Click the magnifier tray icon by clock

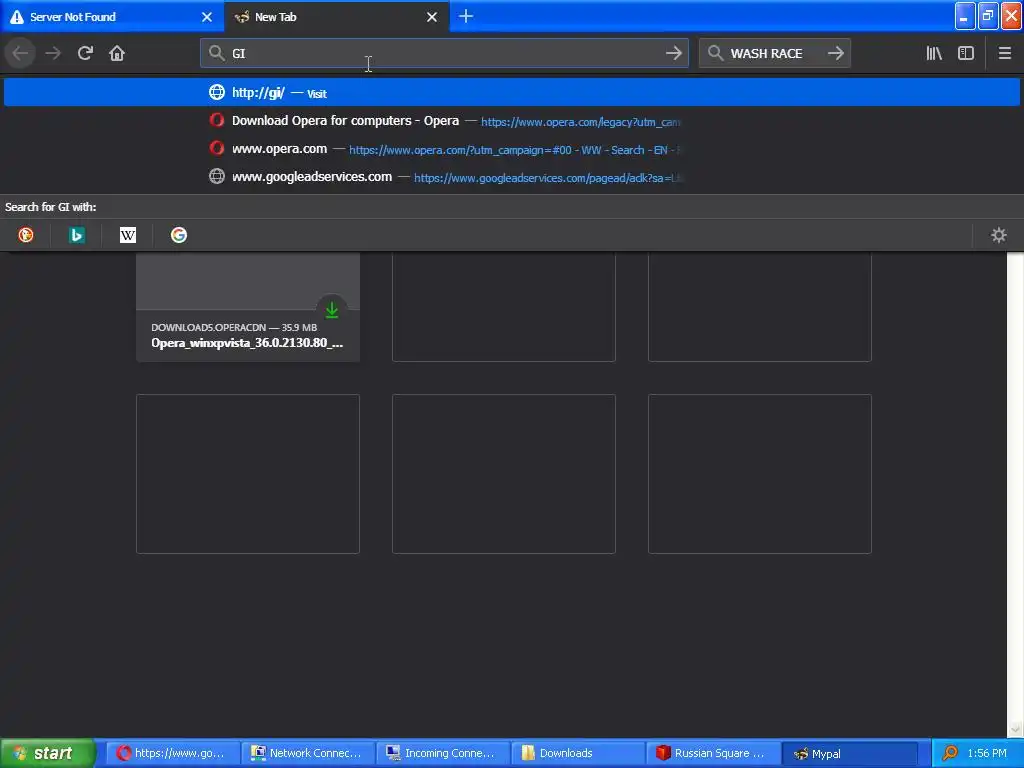950,753
